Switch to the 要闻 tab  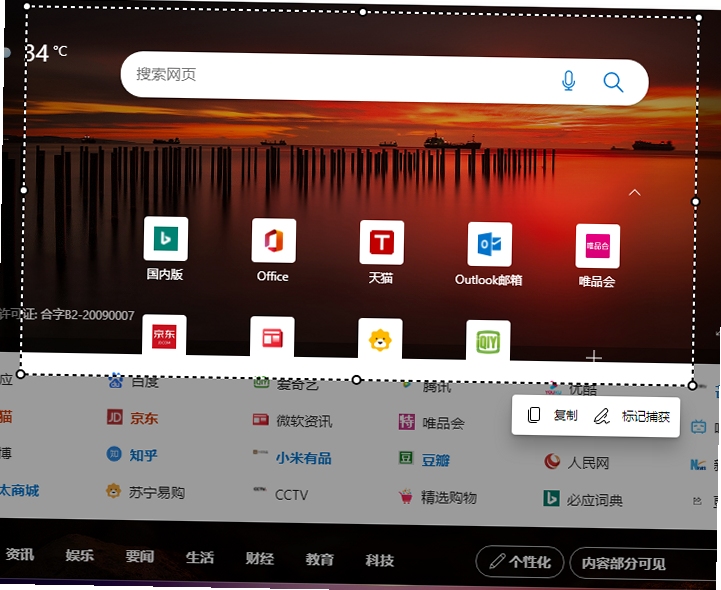[x=139, y=556]
